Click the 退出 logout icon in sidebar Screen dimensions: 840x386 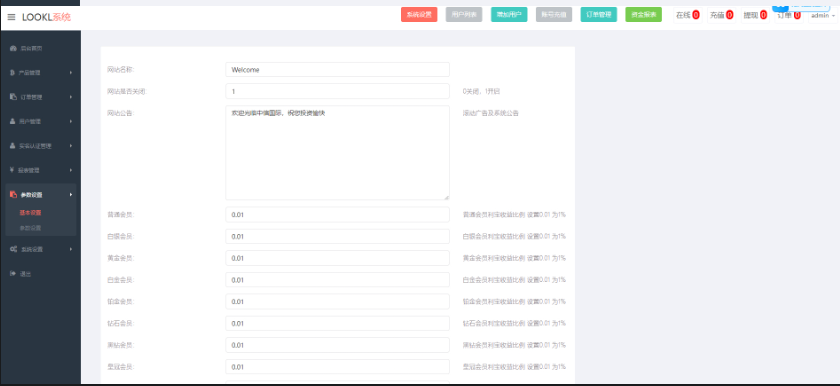click(x=13, y=274)
